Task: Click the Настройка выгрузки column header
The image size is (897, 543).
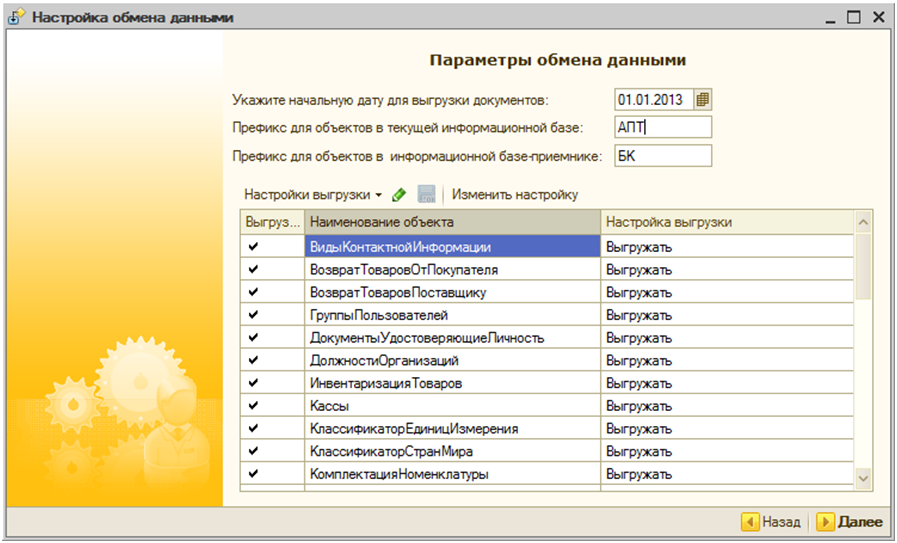Action: pos(726,222)
